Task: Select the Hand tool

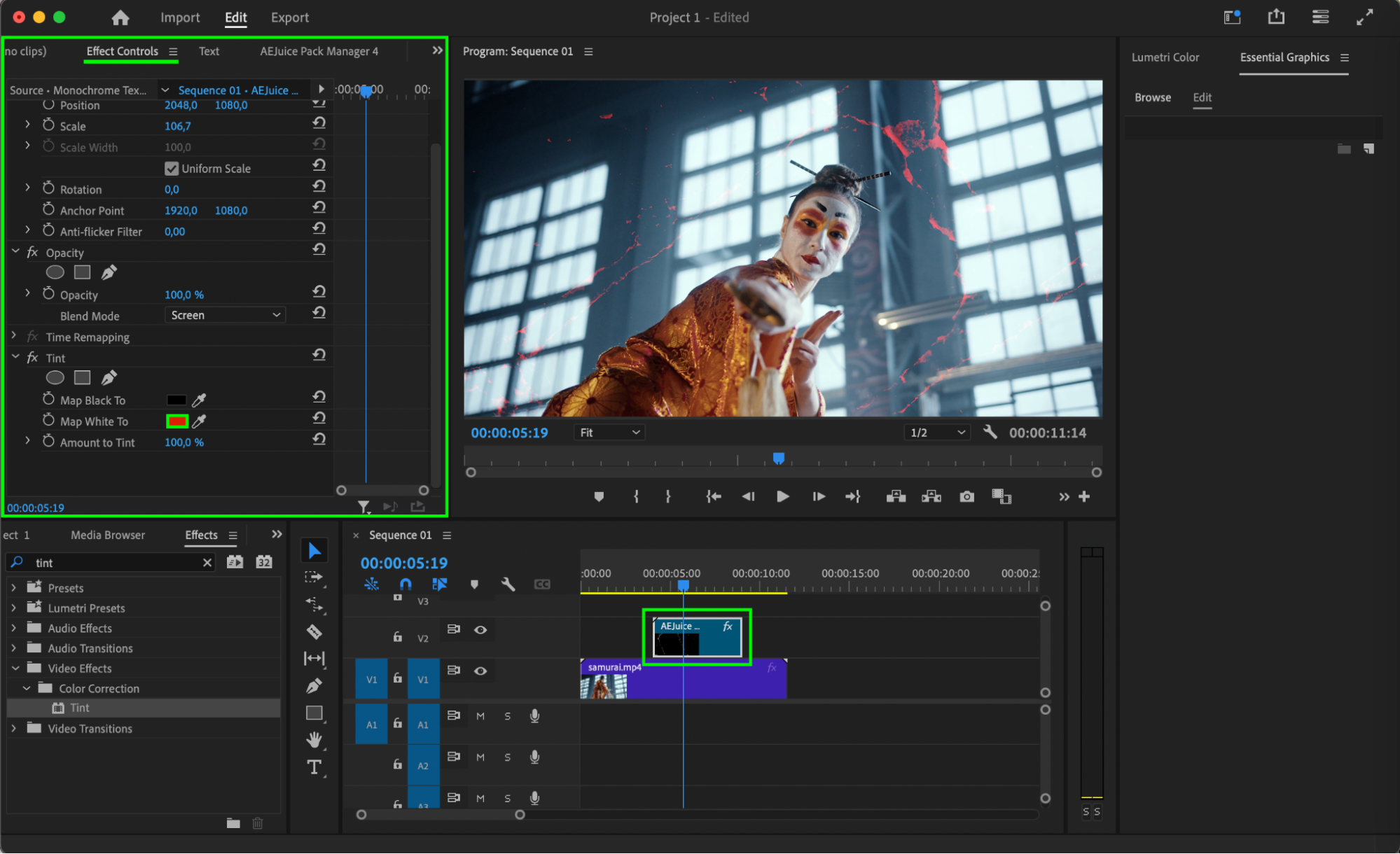Action: coord(314,740)
